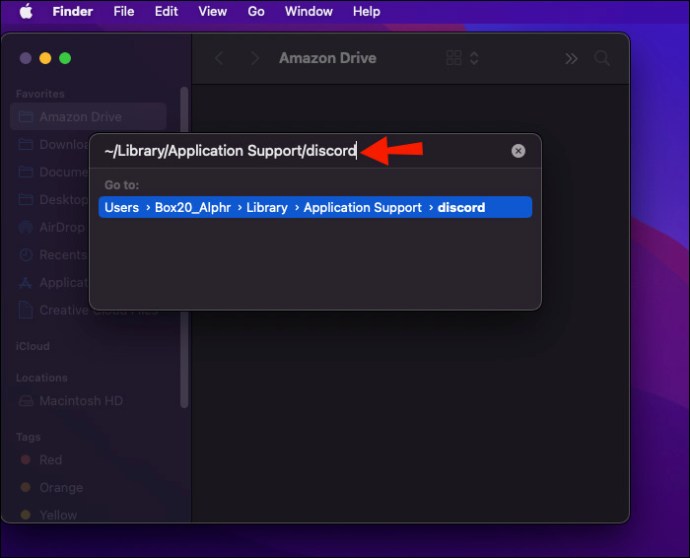Click the path text input field

304,151
